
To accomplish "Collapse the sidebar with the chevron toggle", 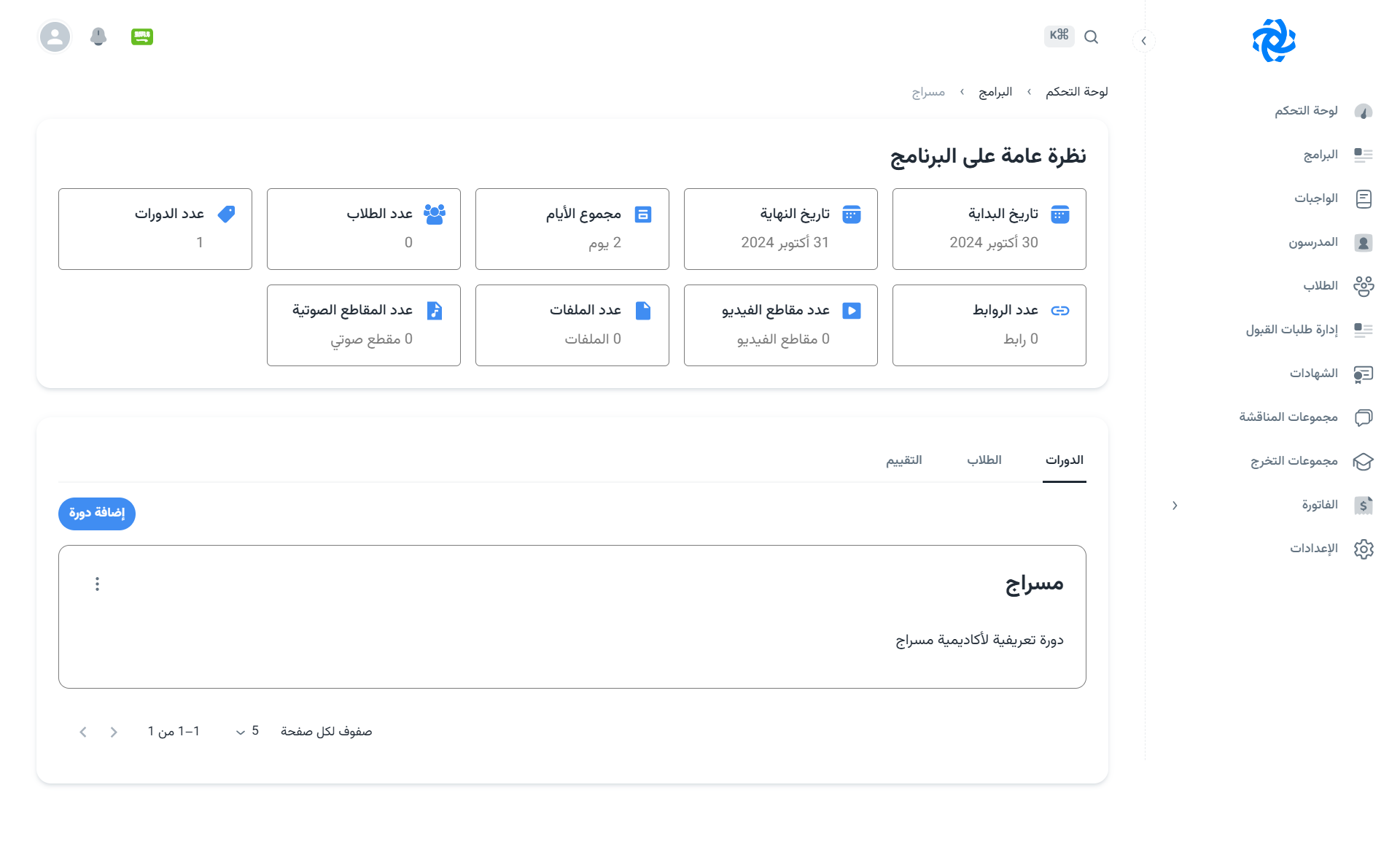I will (1143, 41).
